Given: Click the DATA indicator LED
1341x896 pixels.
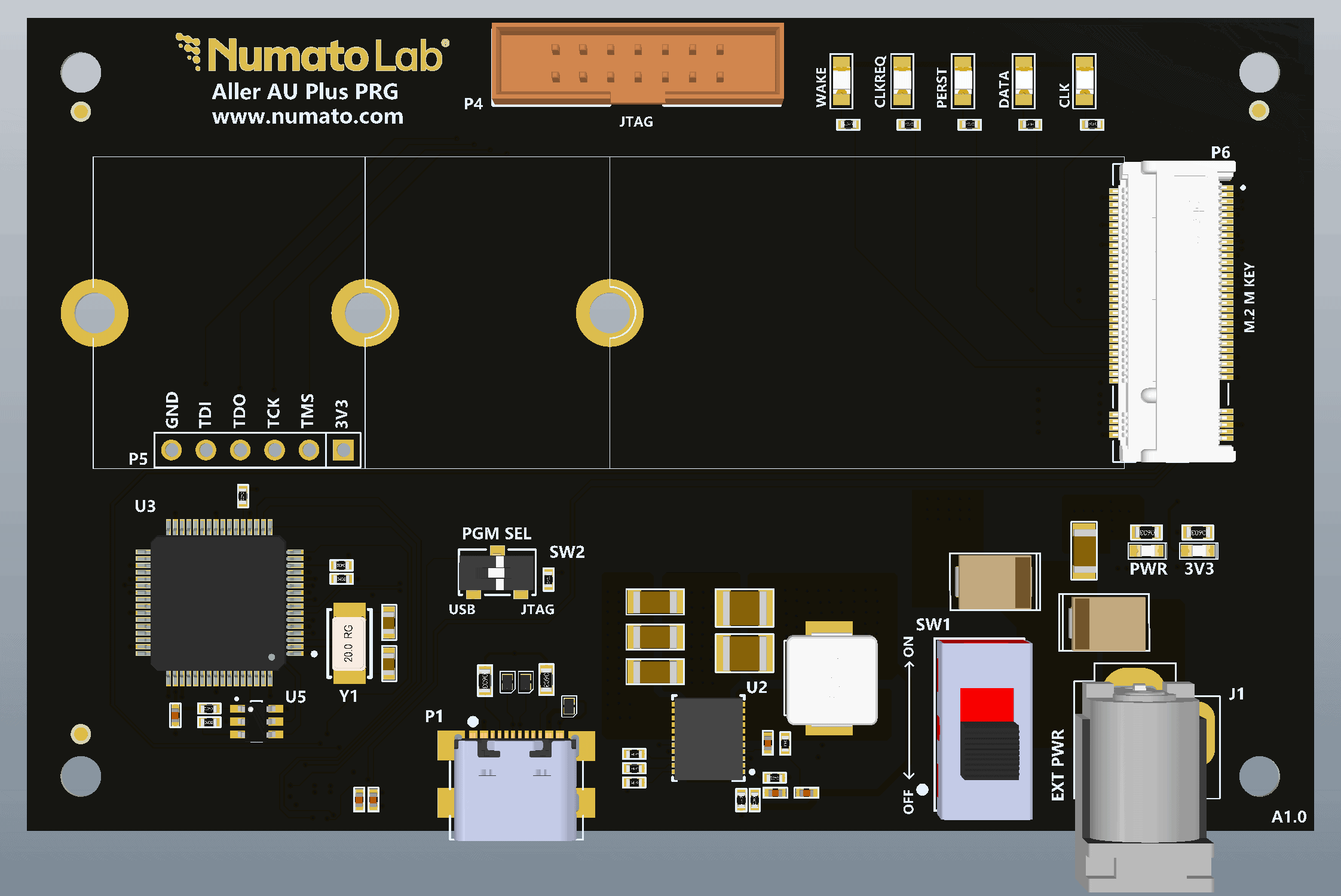Looking at the screenshot, I should click(x=1023, y=81).
